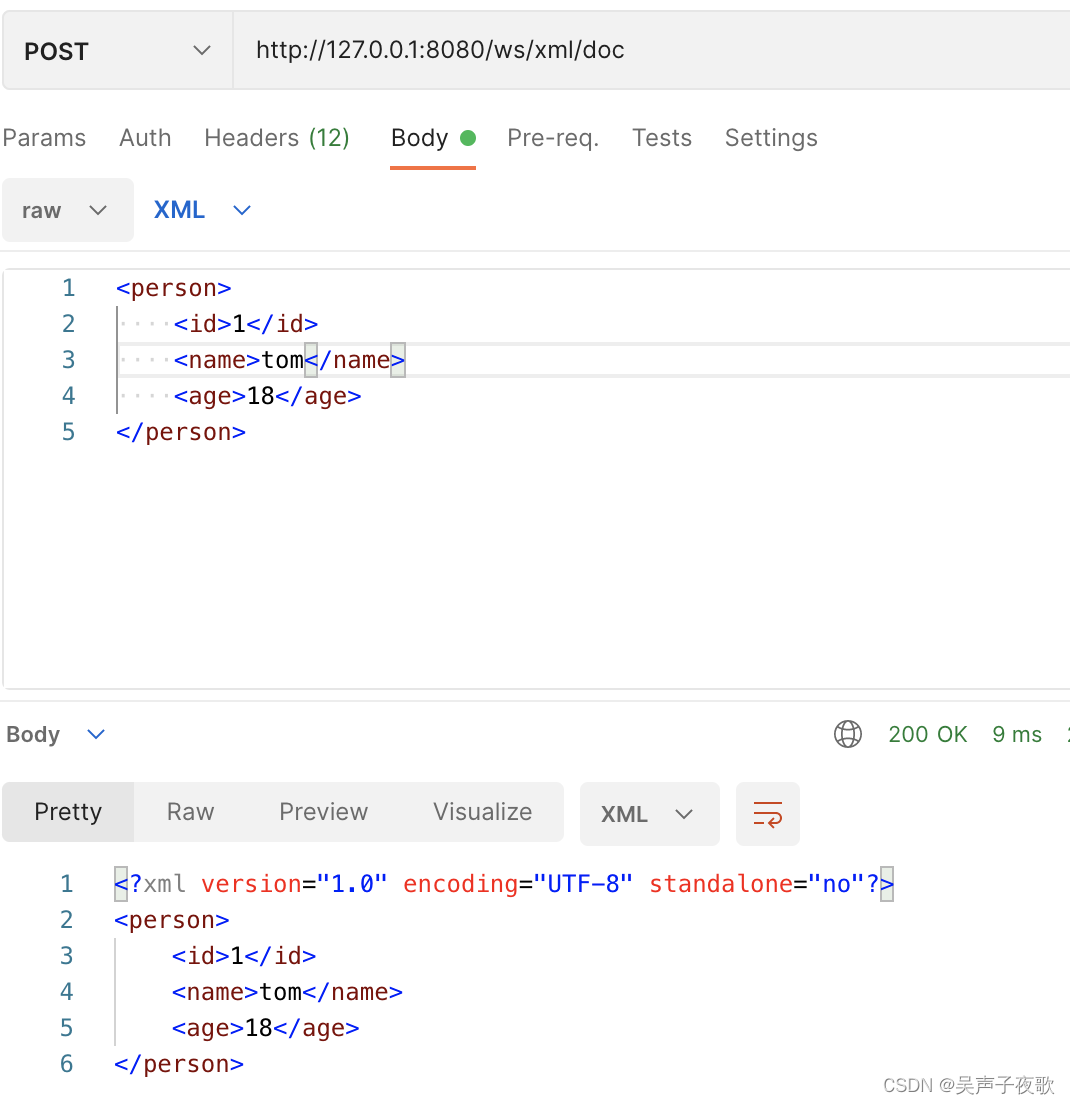This screenshot has height=1104, width=1070.
Task: Click response line <age>18</age>
Action: tap(265, 1028)
